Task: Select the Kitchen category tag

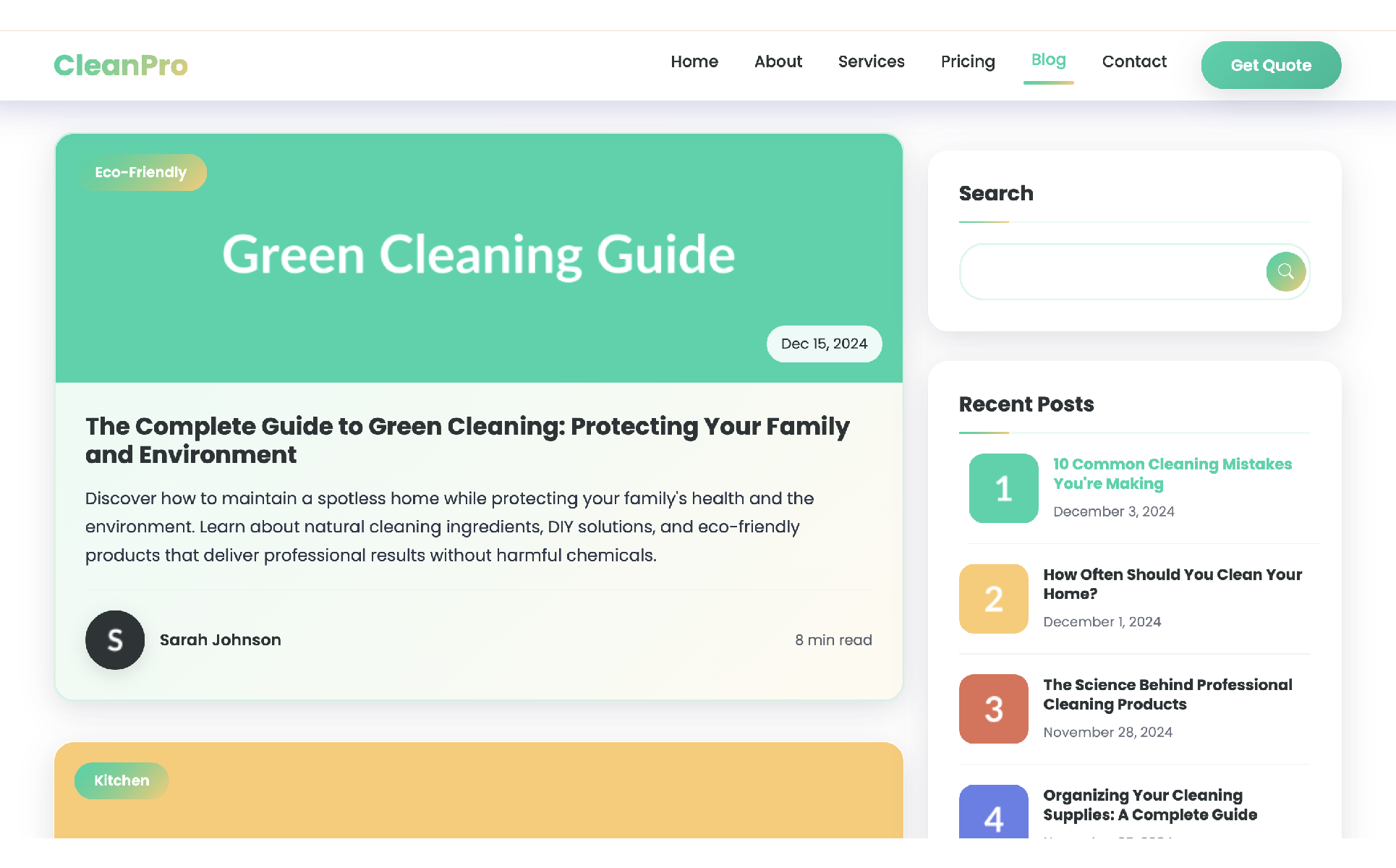Action: coord(122,780)
